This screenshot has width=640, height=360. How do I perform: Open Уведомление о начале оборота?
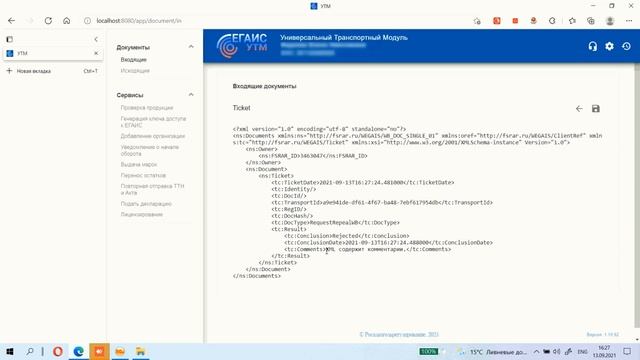pos(149,150)
